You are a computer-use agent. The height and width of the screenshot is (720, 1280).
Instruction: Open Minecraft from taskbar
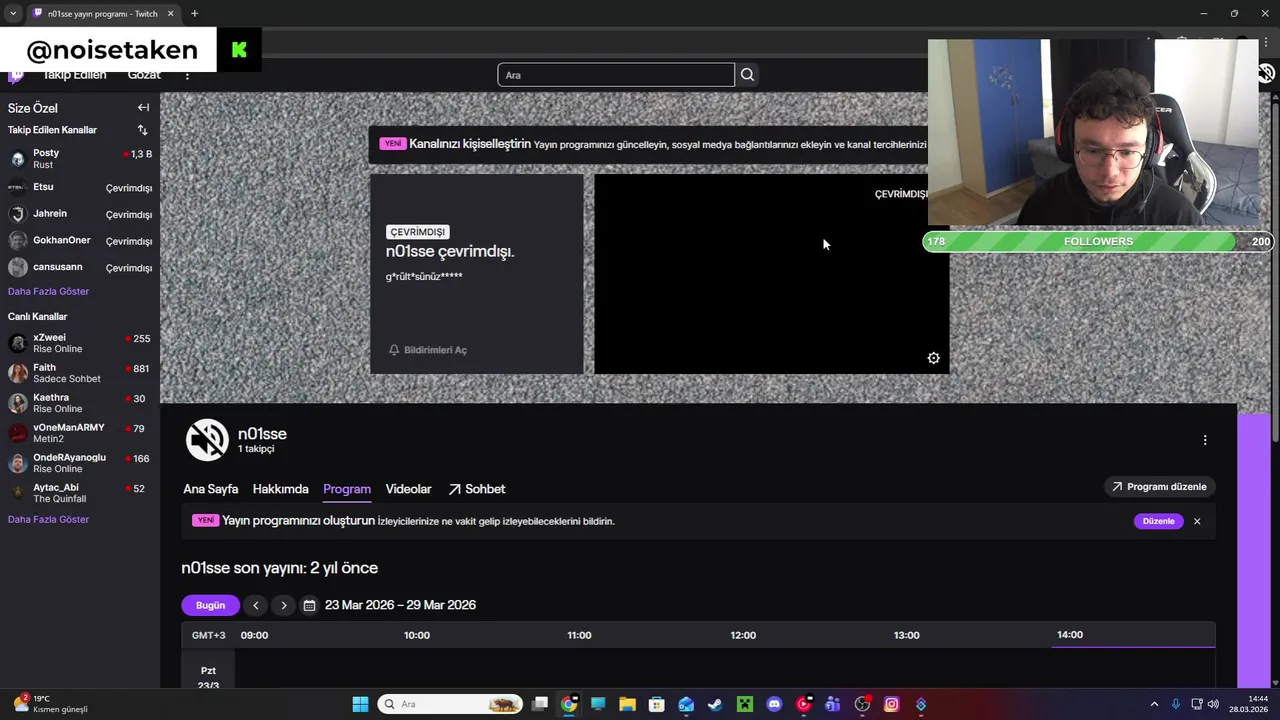tap(745, 704)
